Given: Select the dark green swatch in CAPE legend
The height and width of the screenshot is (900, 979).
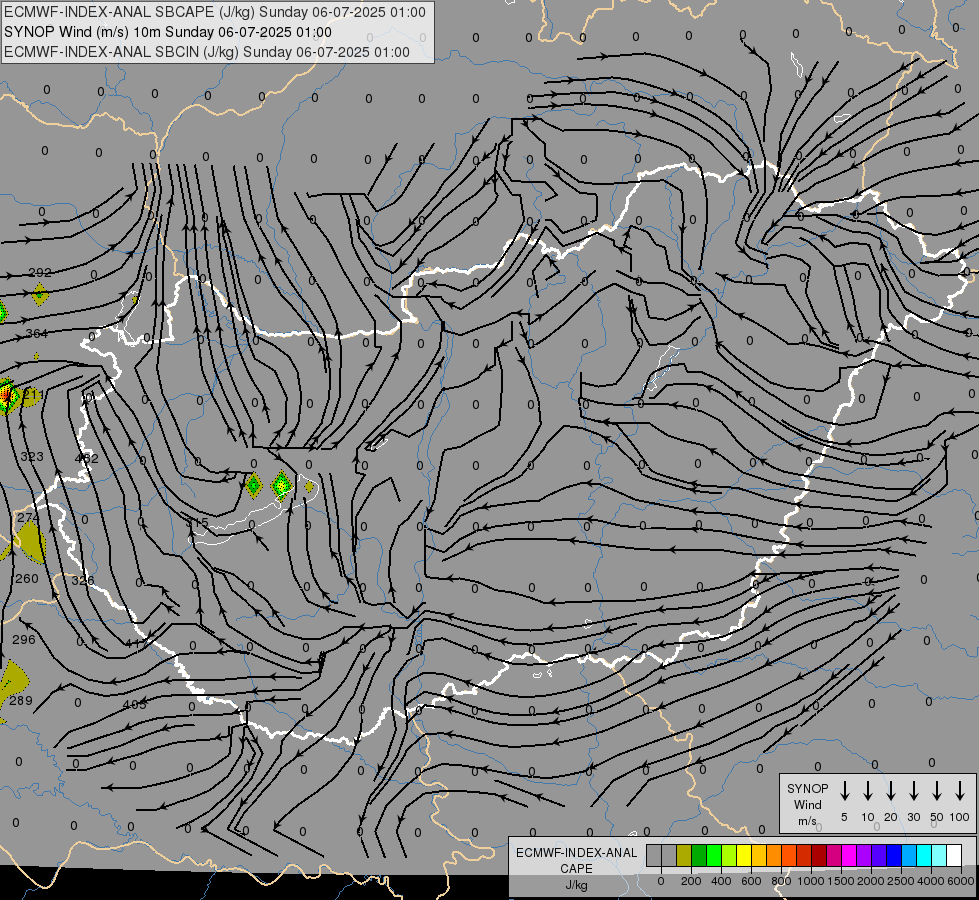Looking at the screenshot, I should click(x=699, y=855).
